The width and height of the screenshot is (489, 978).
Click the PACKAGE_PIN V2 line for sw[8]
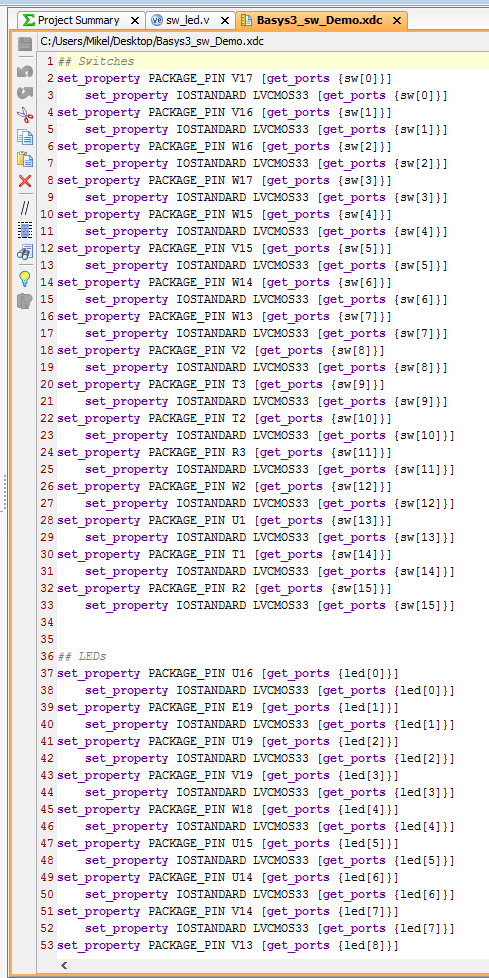point(221,351)
